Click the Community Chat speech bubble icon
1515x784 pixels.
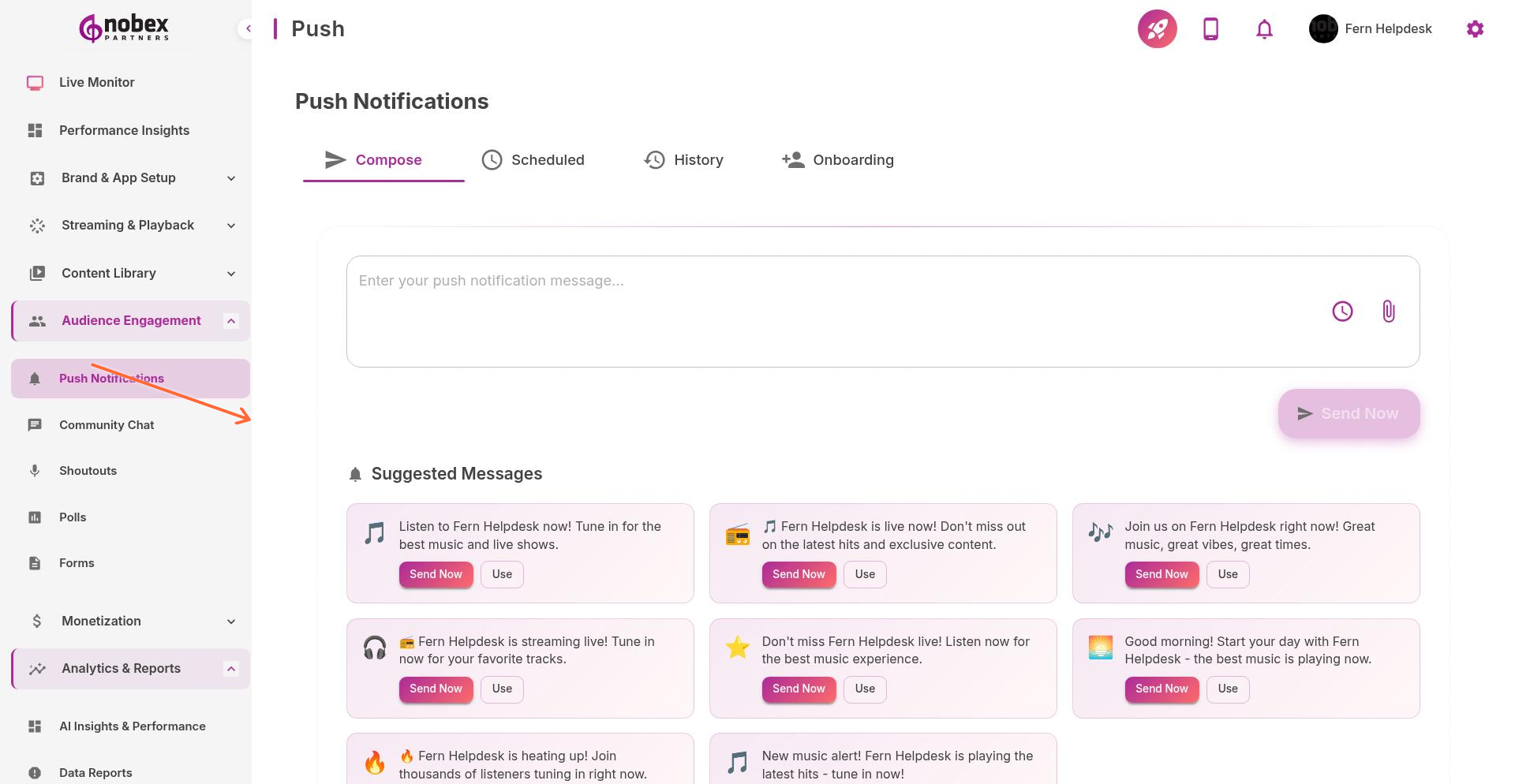click(x=35, y=424)
